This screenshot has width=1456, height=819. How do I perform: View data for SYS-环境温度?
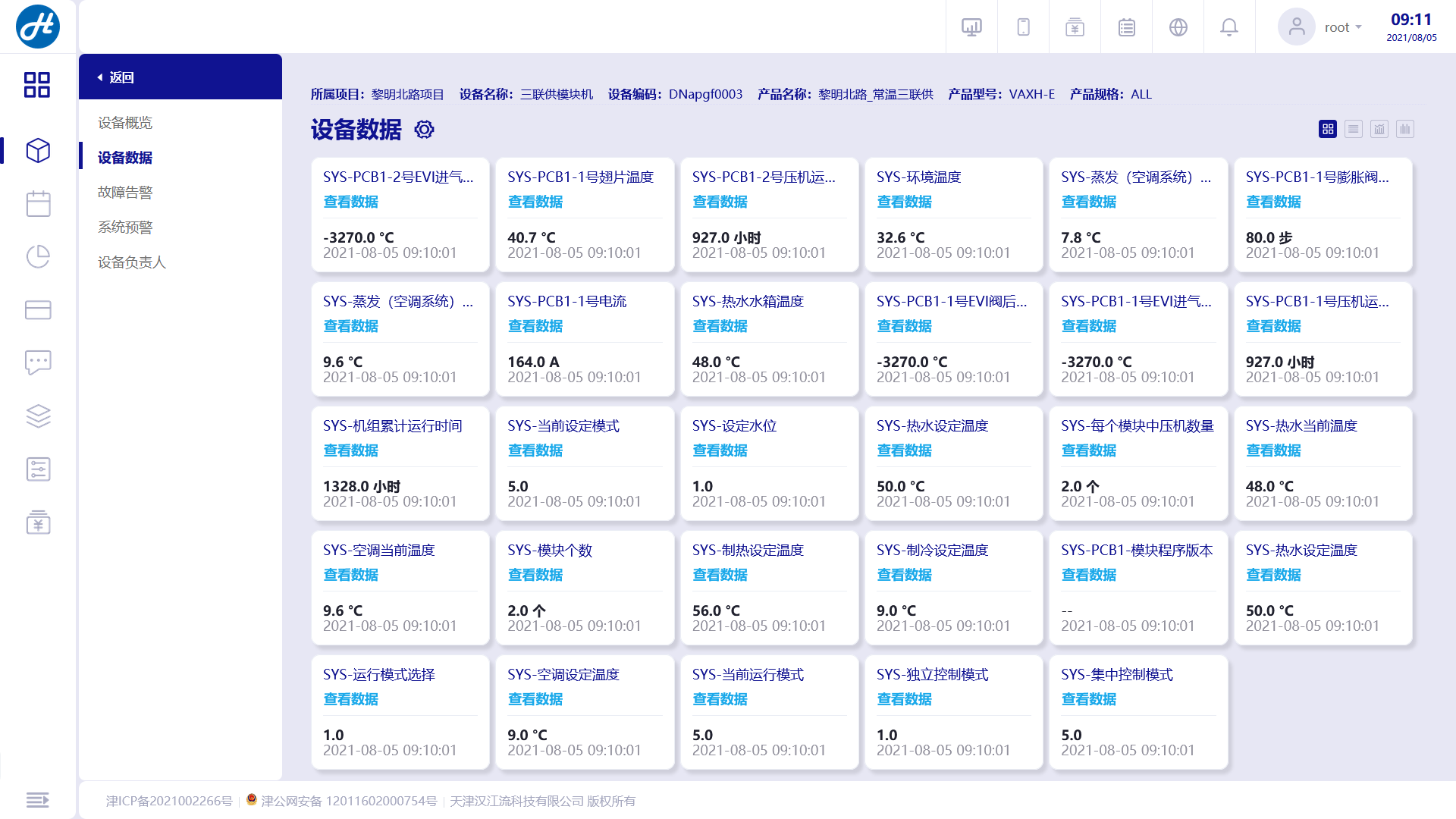[x=904, y=202]
